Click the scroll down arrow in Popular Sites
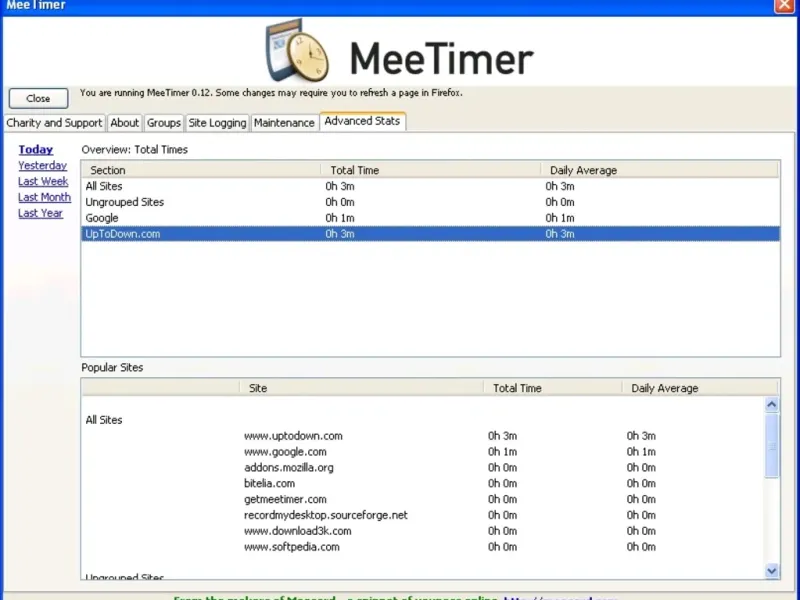The image size is (800, 600). [x=771, y=571]
